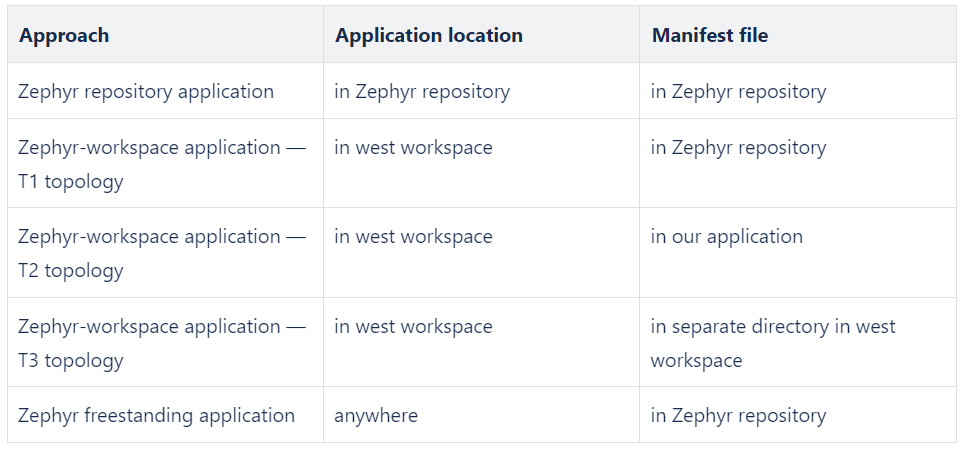Click 'T3 topology' text in Approach column
Image resolution: width=967 pixels, height=453 pixels.
click(x=70, y=361)
